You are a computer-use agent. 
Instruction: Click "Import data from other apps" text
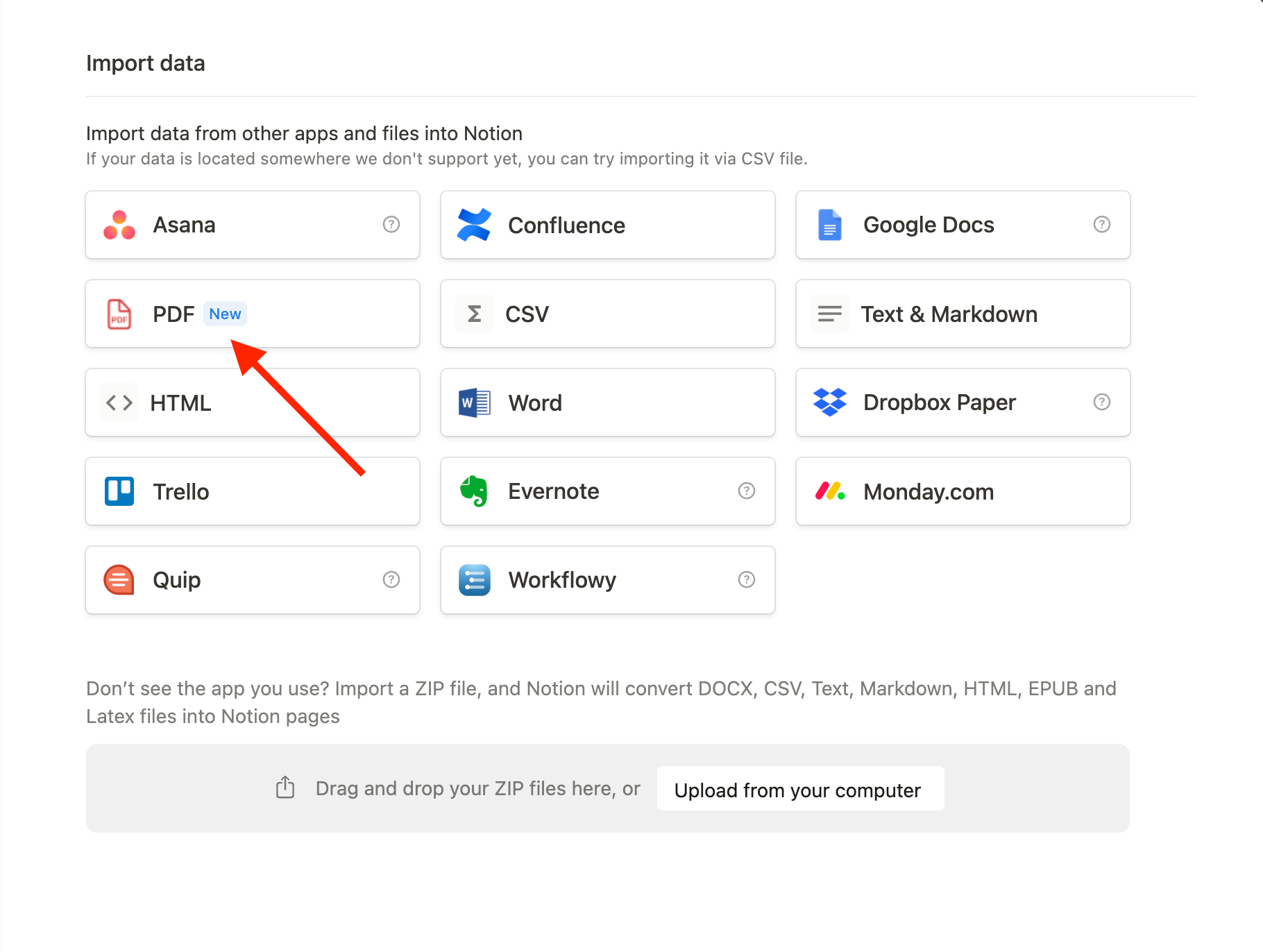point(304,133)
